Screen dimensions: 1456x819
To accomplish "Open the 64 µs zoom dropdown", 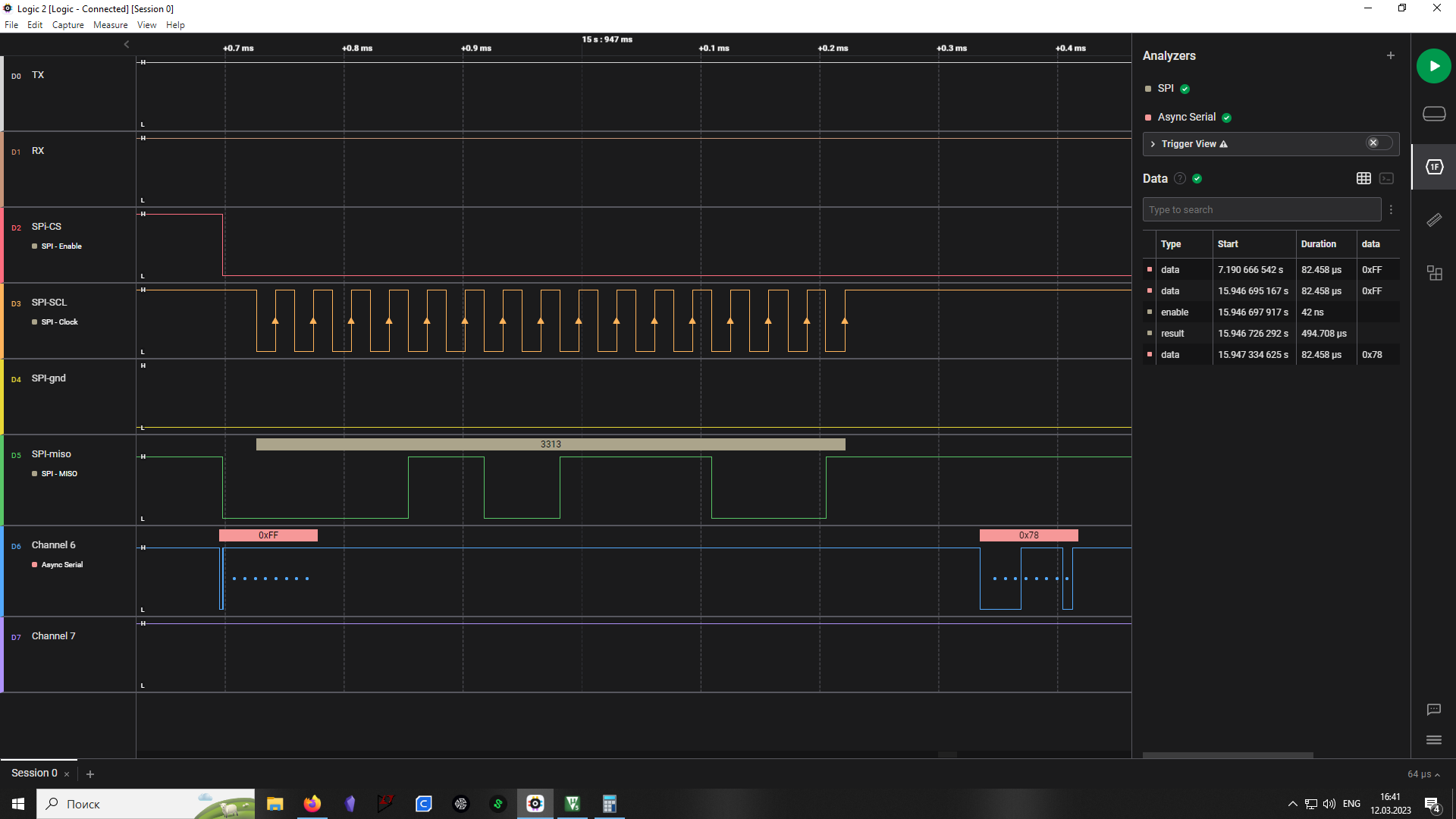I will (x=1423, y=774).
